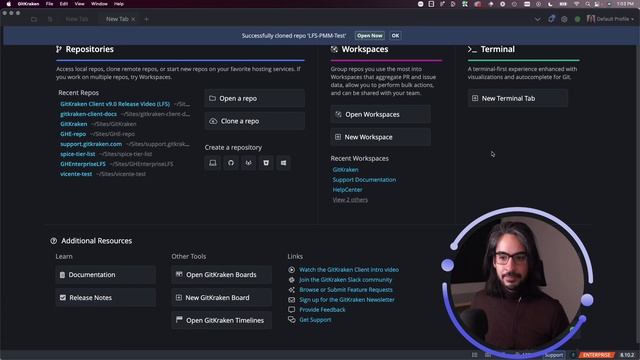The image size is (640, 360).
Task: Create a New Workspace
Action: [380, 137]
